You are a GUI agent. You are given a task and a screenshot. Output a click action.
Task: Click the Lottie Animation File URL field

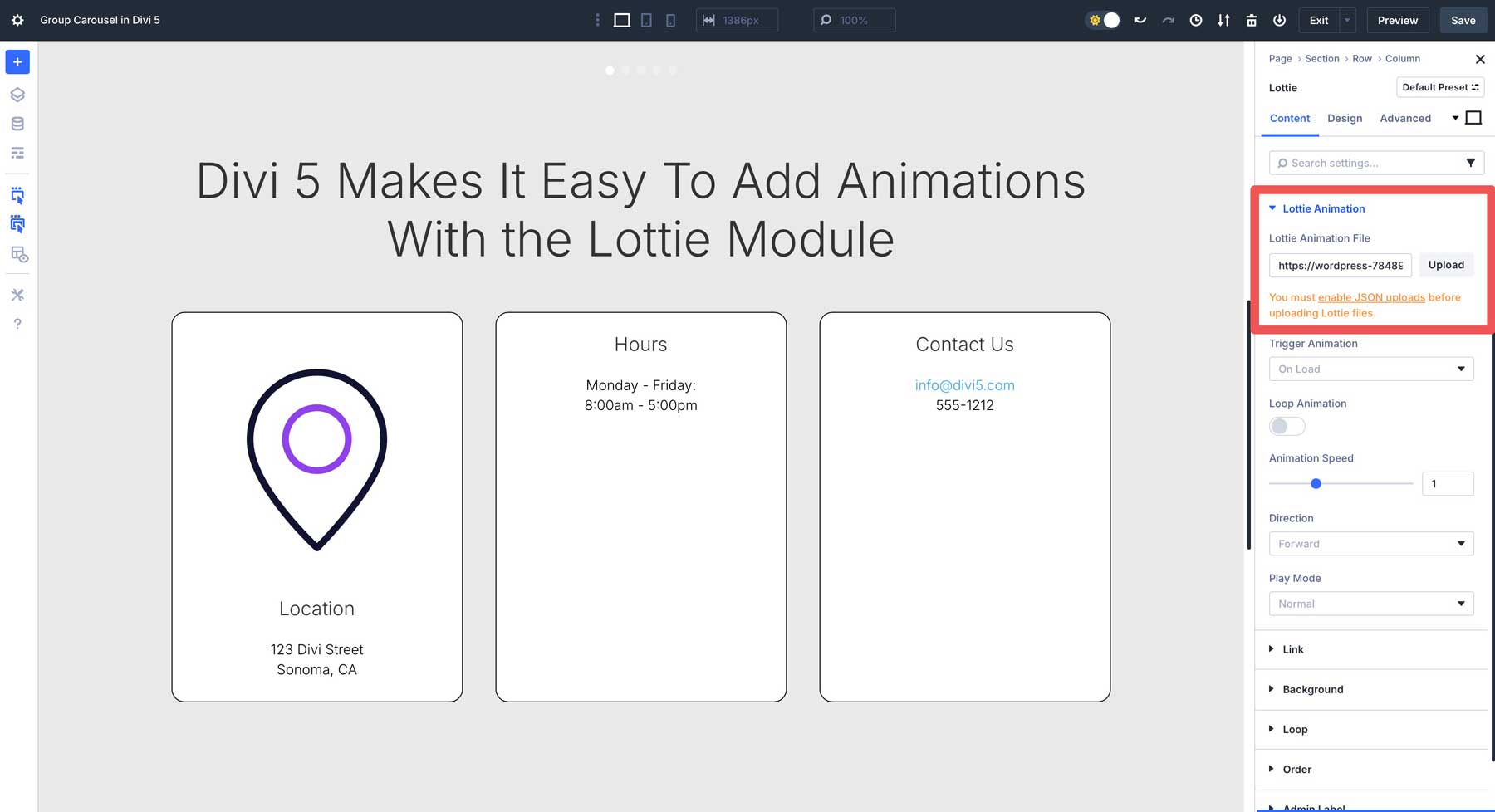(1340, 265)
